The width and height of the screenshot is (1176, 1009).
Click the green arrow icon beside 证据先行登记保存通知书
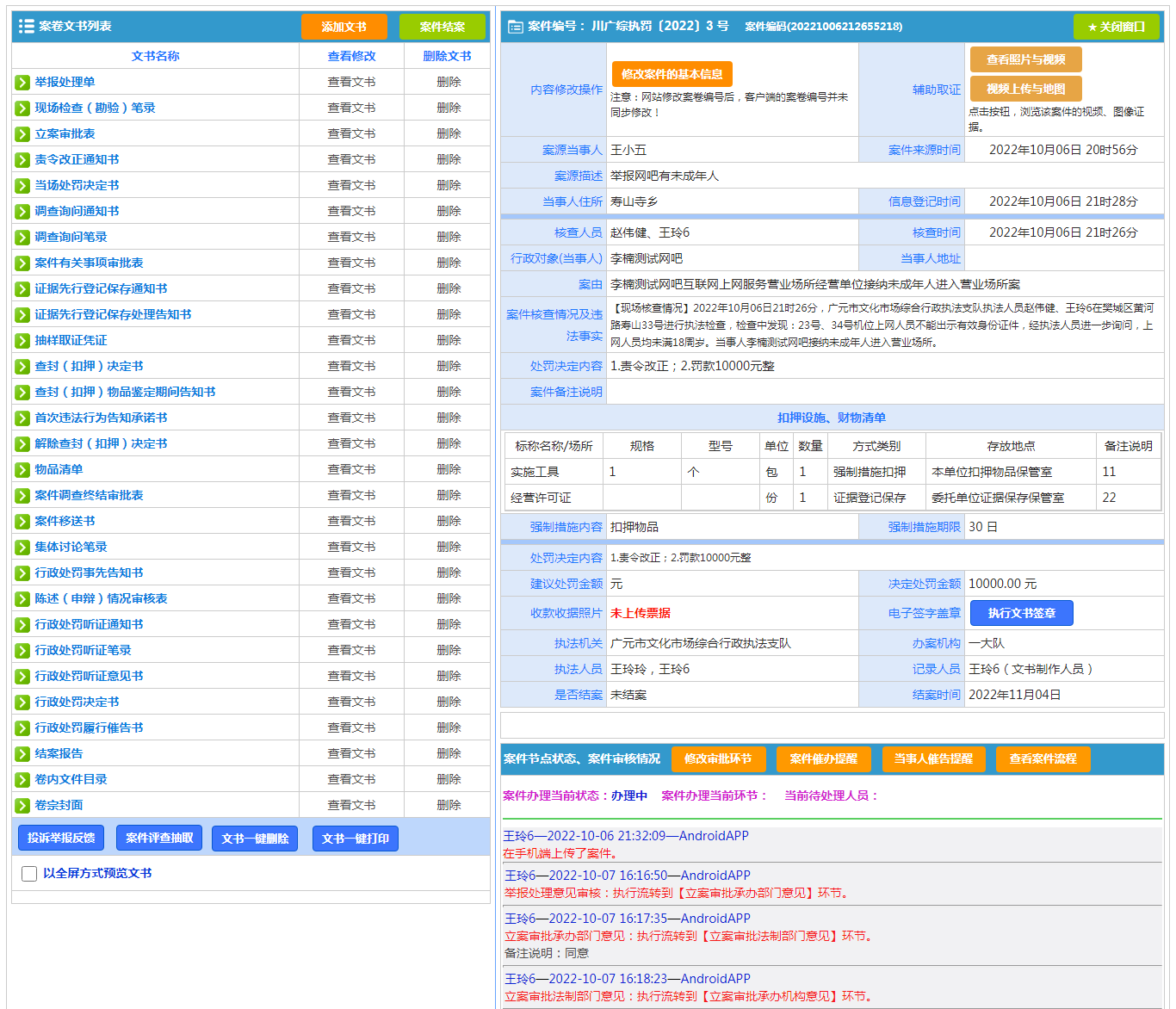22,289
